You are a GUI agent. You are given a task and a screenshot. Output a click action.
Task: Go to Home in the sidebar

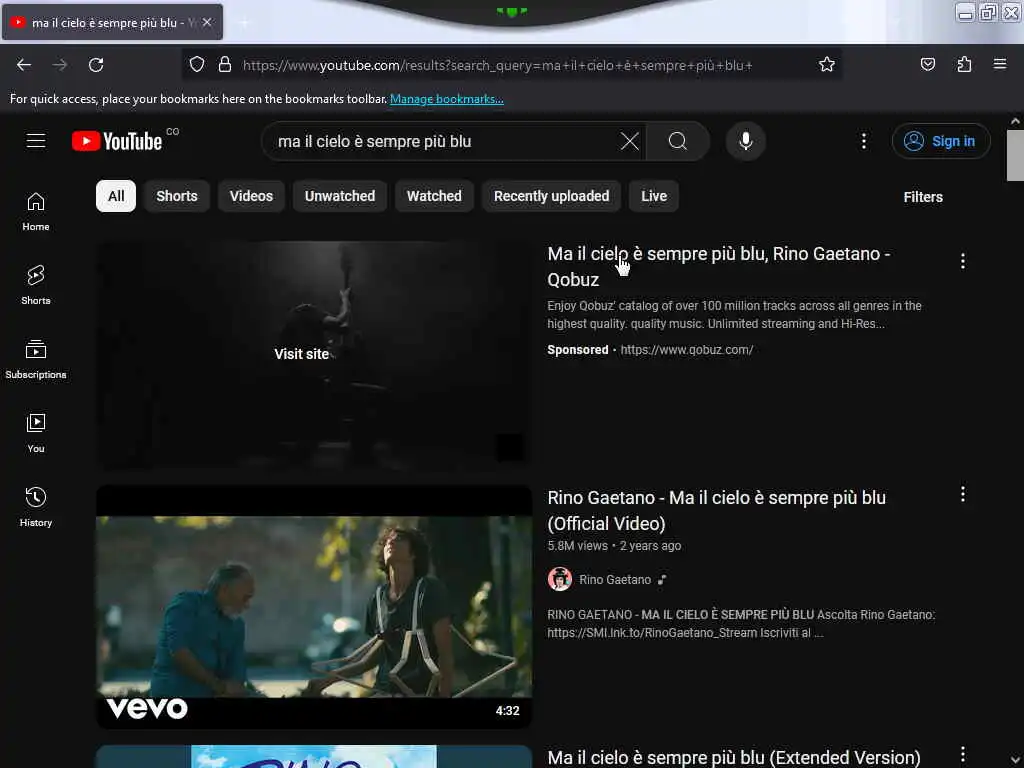pos(36,212)
